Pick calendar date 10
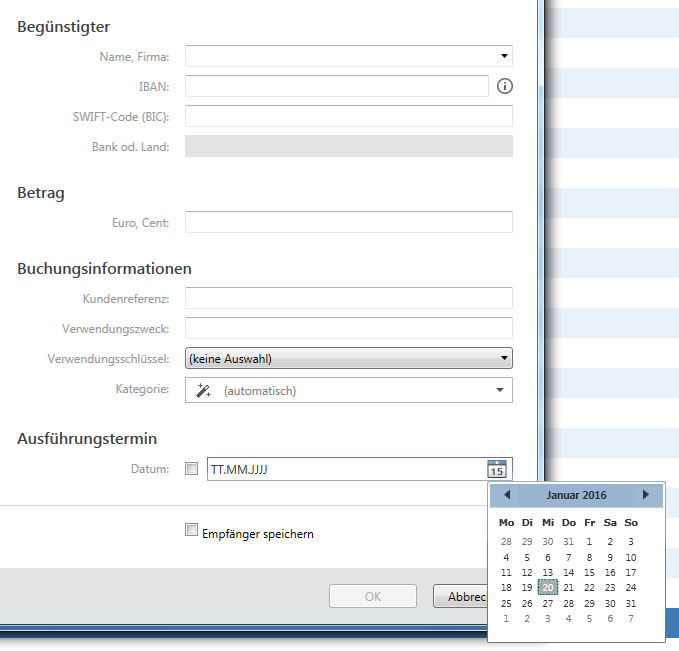679x651 pixels. point(631,557)
